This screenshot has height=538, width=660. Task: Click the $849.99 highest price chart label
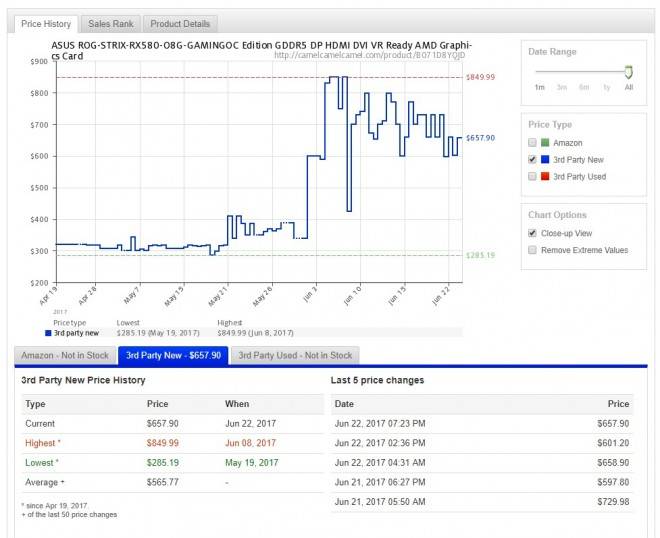click(480, 77)
